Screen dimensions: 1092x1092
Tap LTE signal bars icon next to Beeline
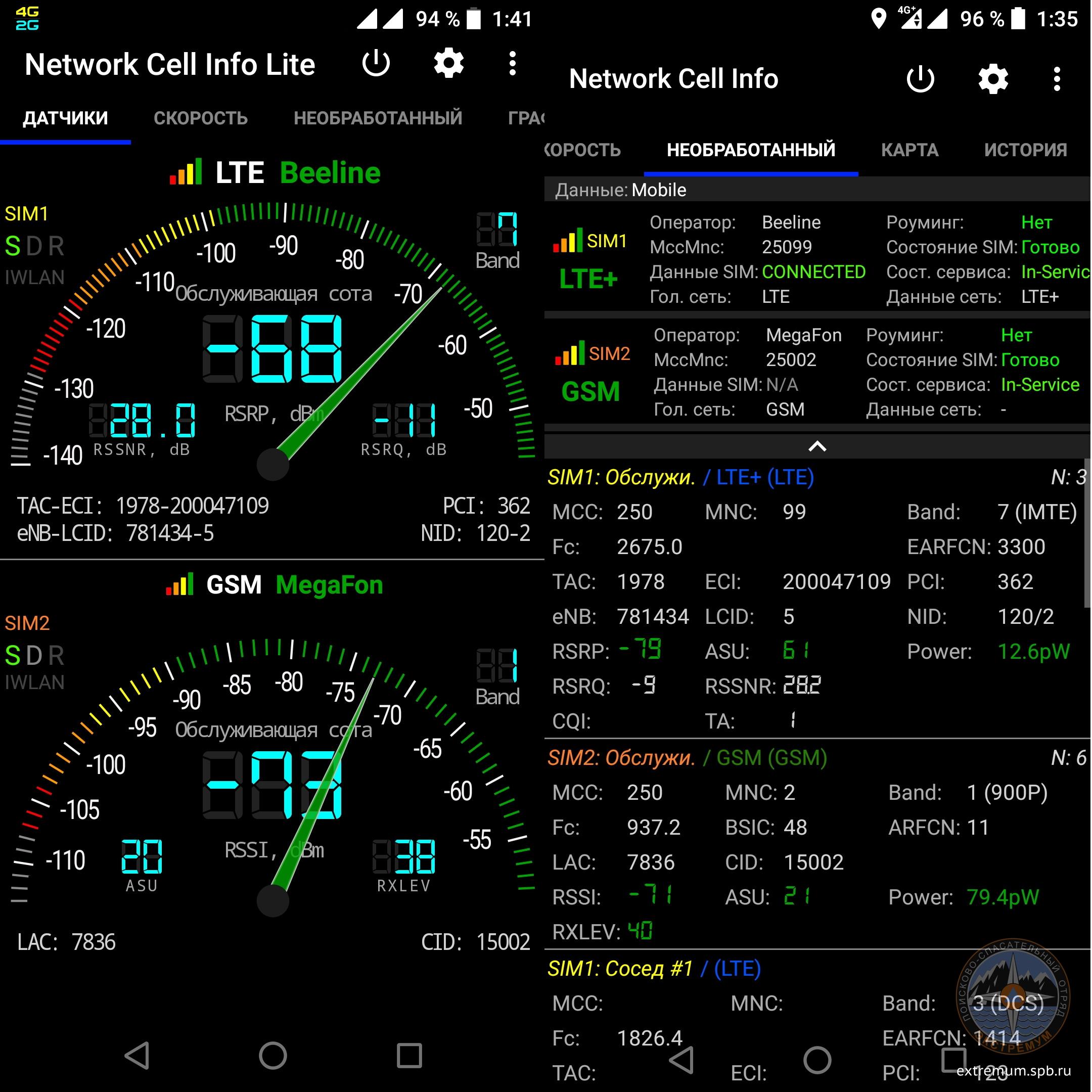pyautogui.click(x=186, y=172)
